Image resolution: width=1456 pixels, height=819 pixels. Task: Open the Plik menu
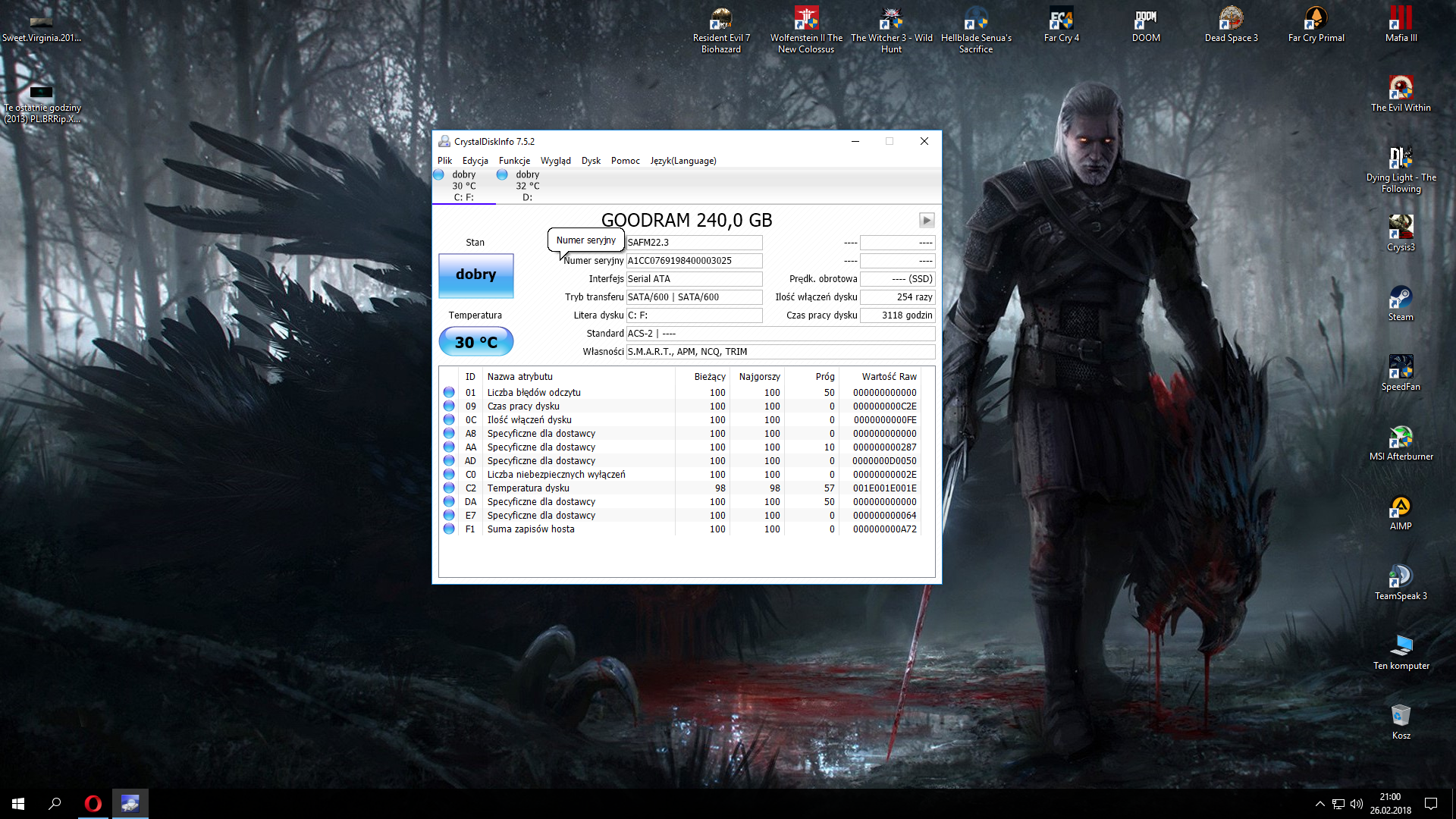click(x=444, y=161)
